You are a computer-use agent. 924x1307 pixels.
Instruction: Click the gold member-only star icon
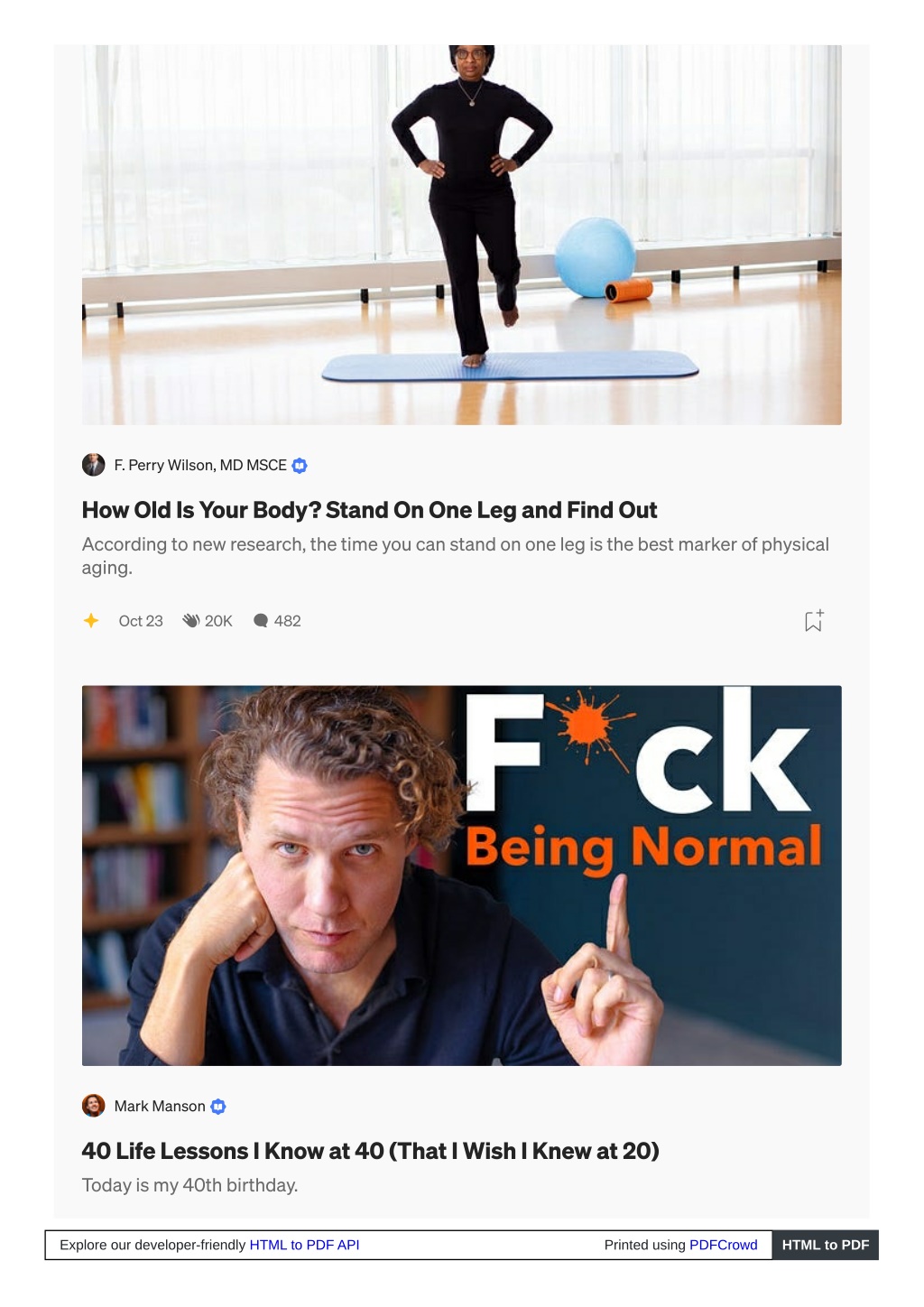[x=91, y=621]
